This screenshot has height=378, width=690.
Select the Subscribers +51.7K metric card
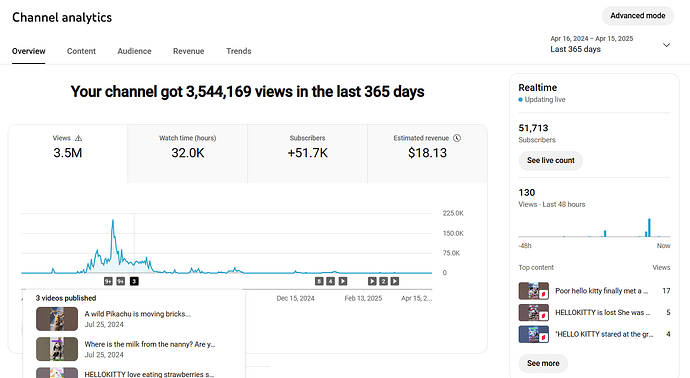pyautogui.click(x=308, y=154)
